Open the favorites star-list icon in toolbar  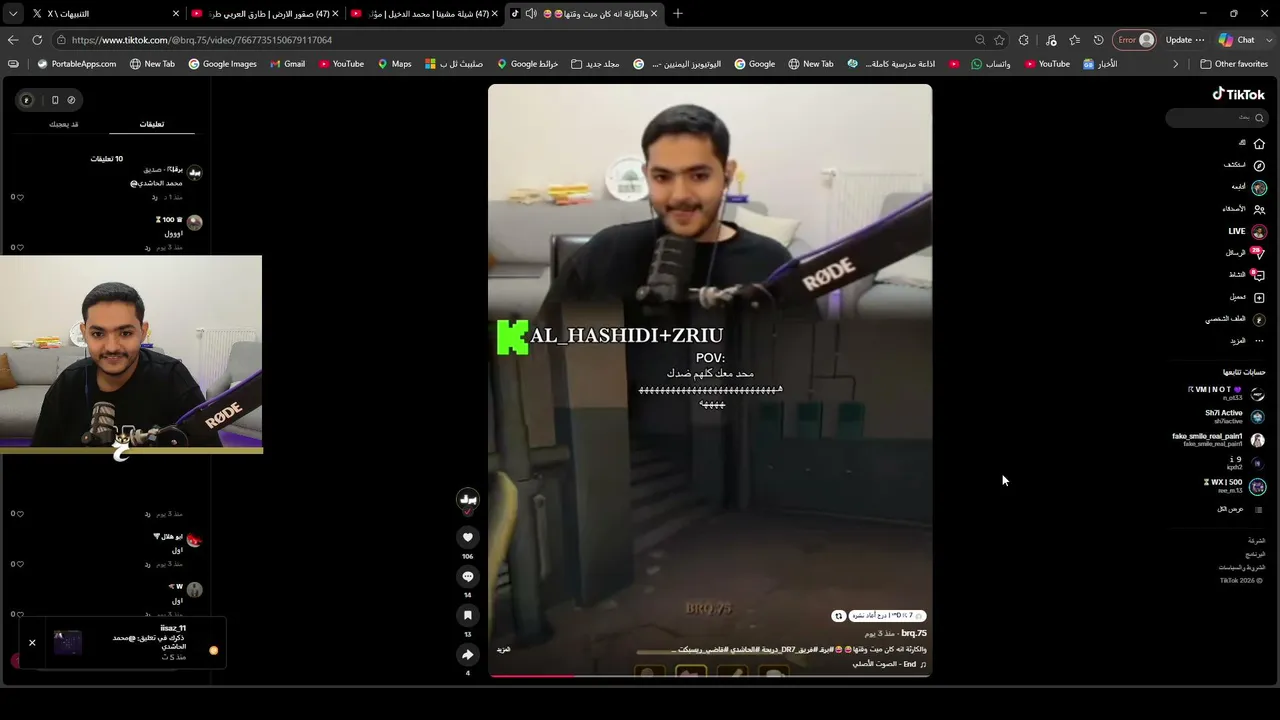coord(1074,40)
